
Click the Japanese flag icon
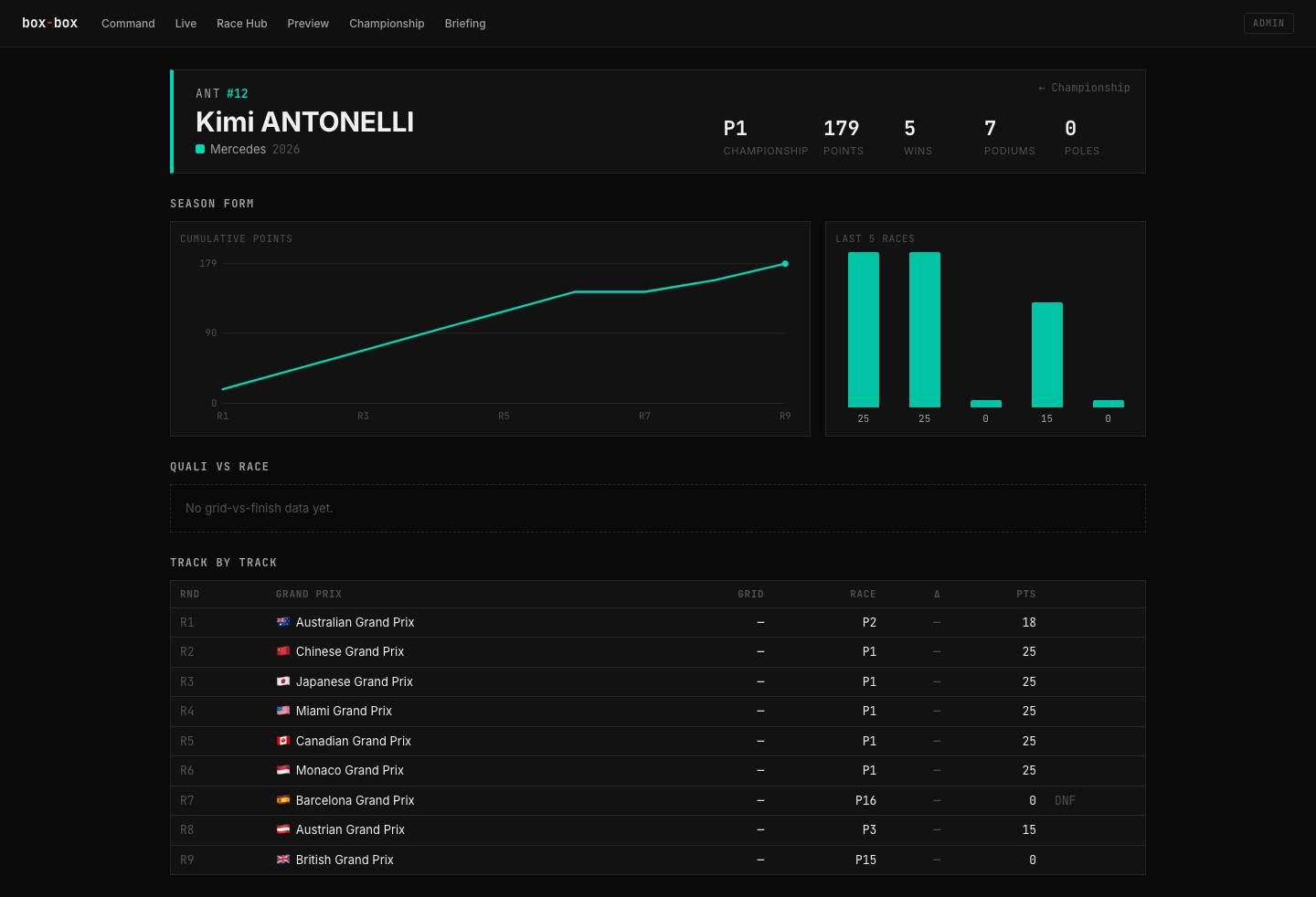tap(283, 681)
